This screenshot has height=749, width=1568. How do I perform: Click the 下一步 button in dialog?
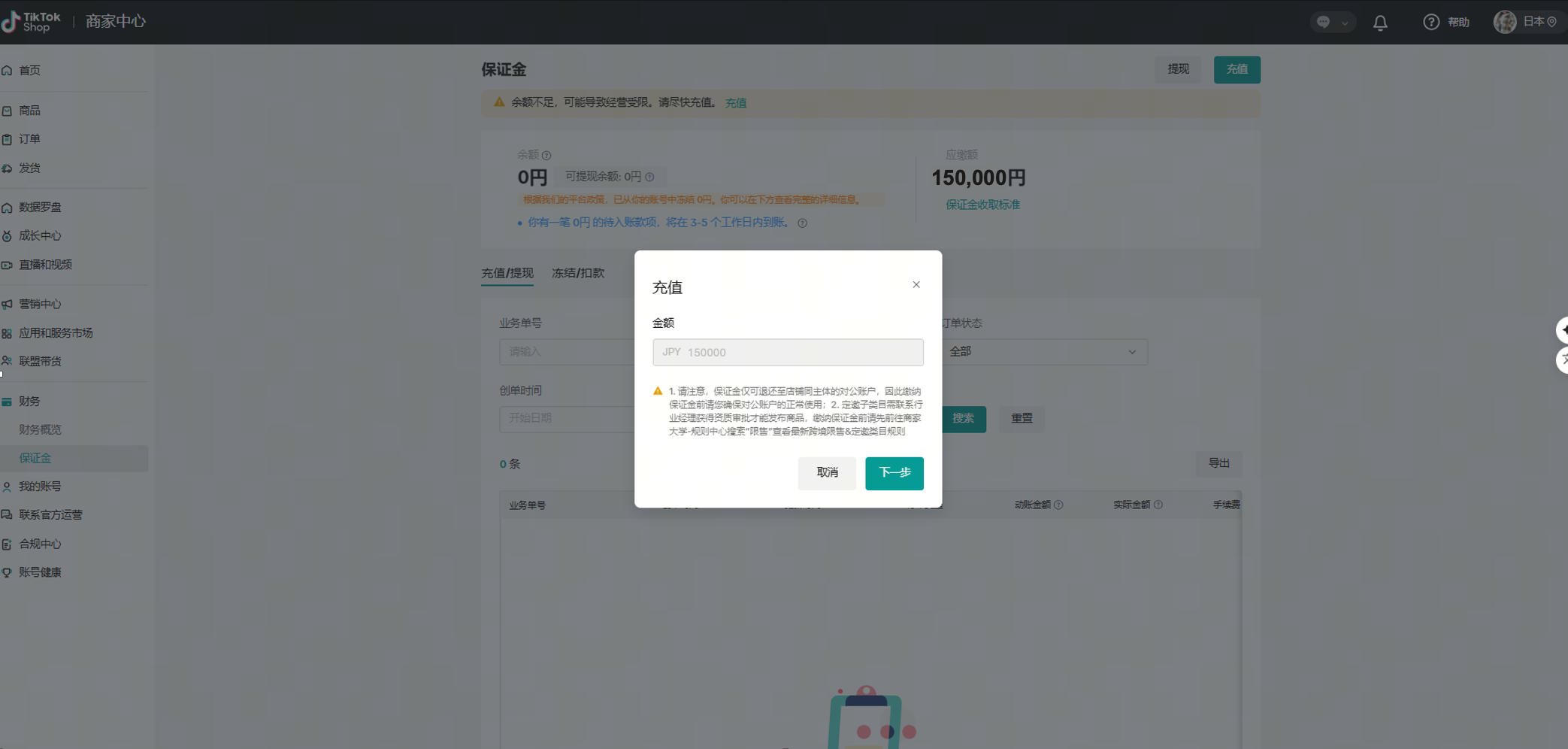click(894, 473)
